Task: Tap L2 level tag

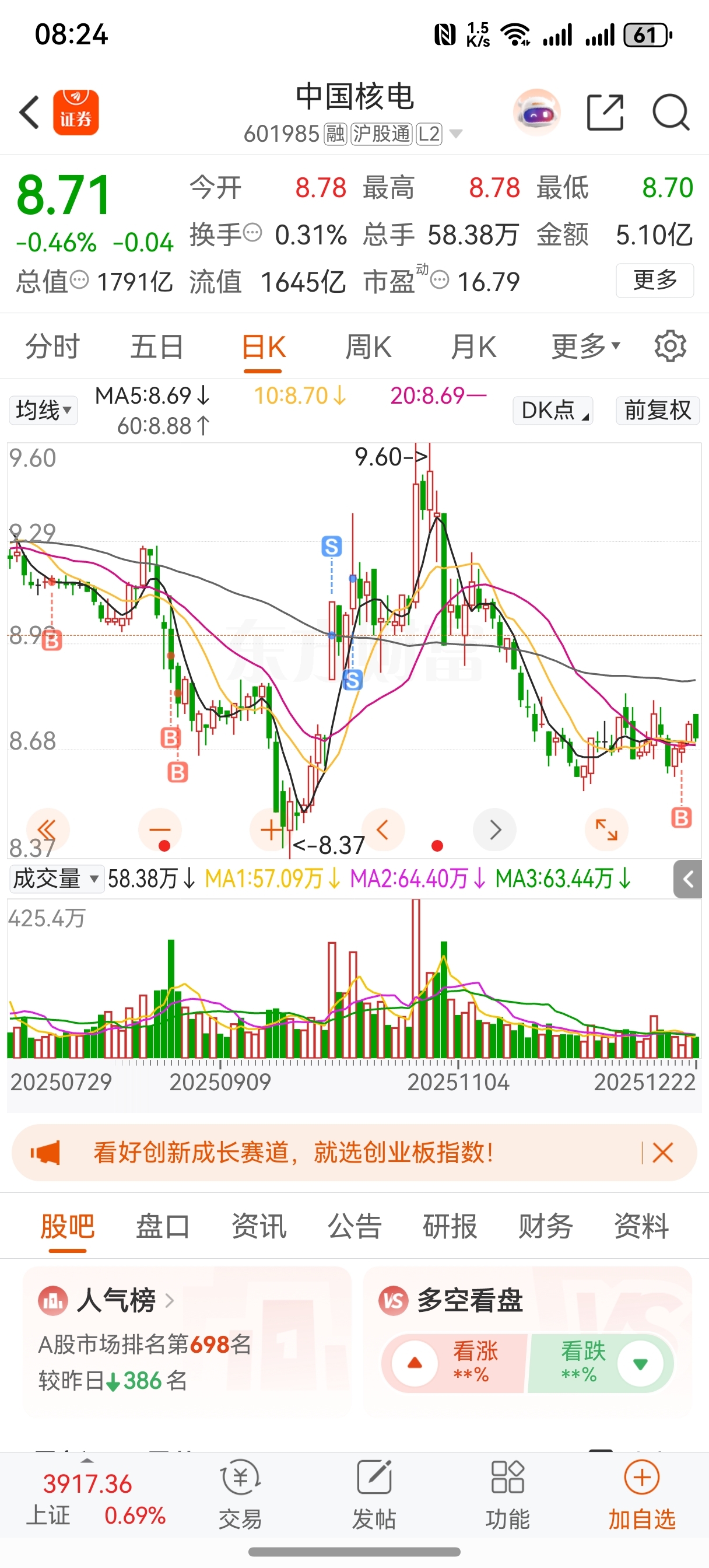Action: [429, 134]
